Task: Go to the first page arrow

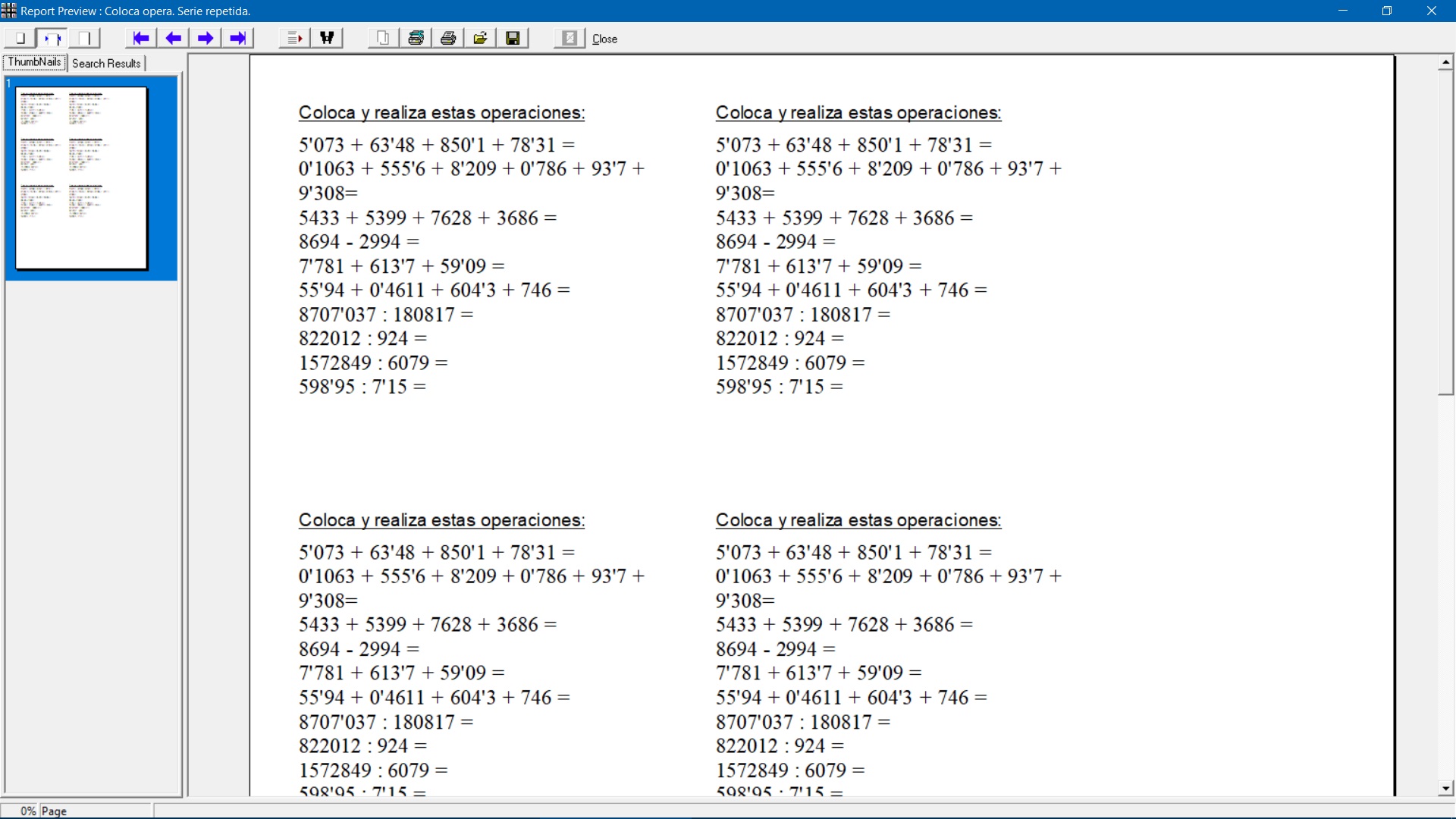Action: point(141,38)
